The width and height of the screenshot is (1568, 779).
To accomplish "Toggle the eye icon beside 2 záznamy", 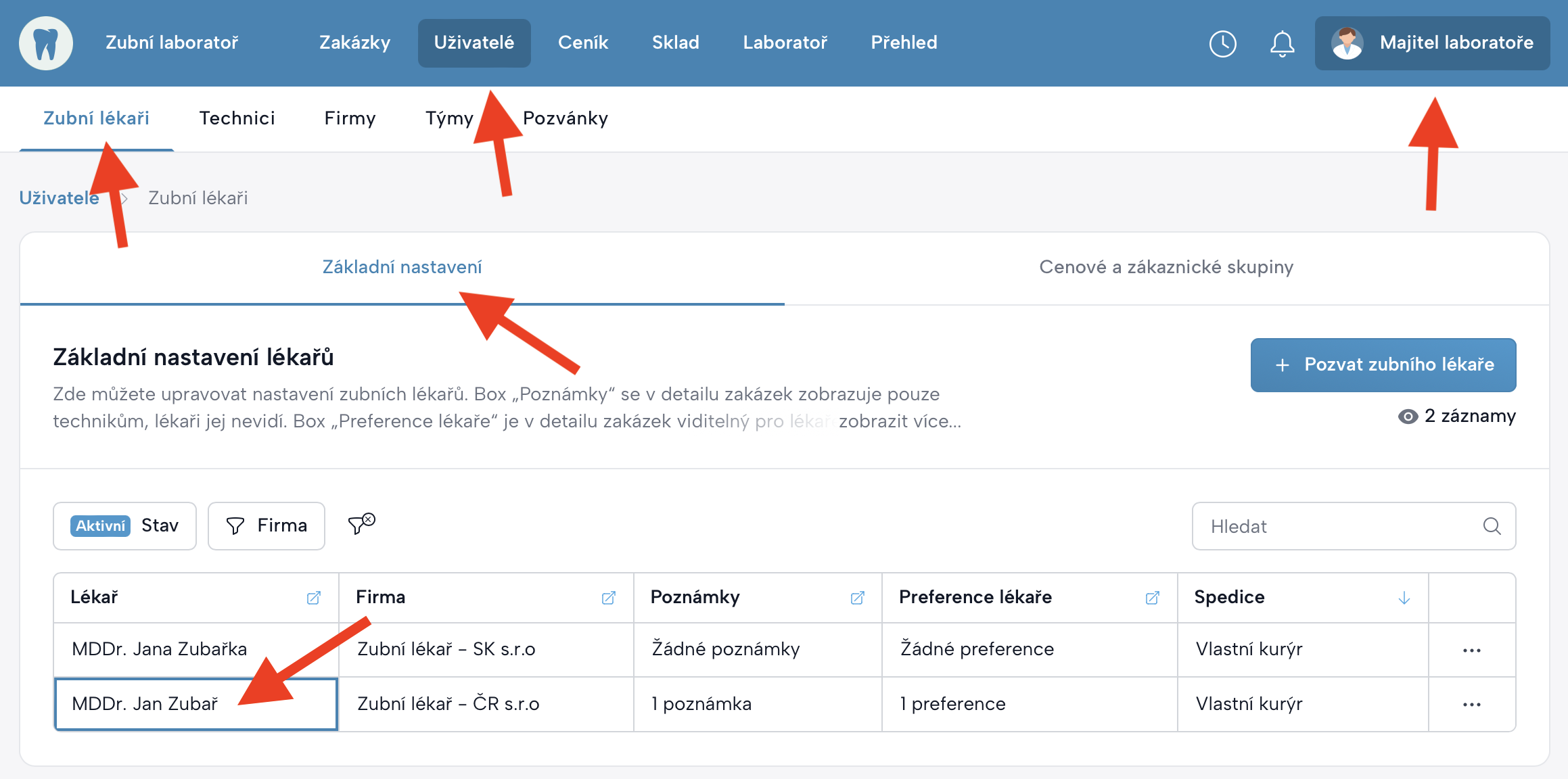I will pyautogui.click(x=1408, y=417).
